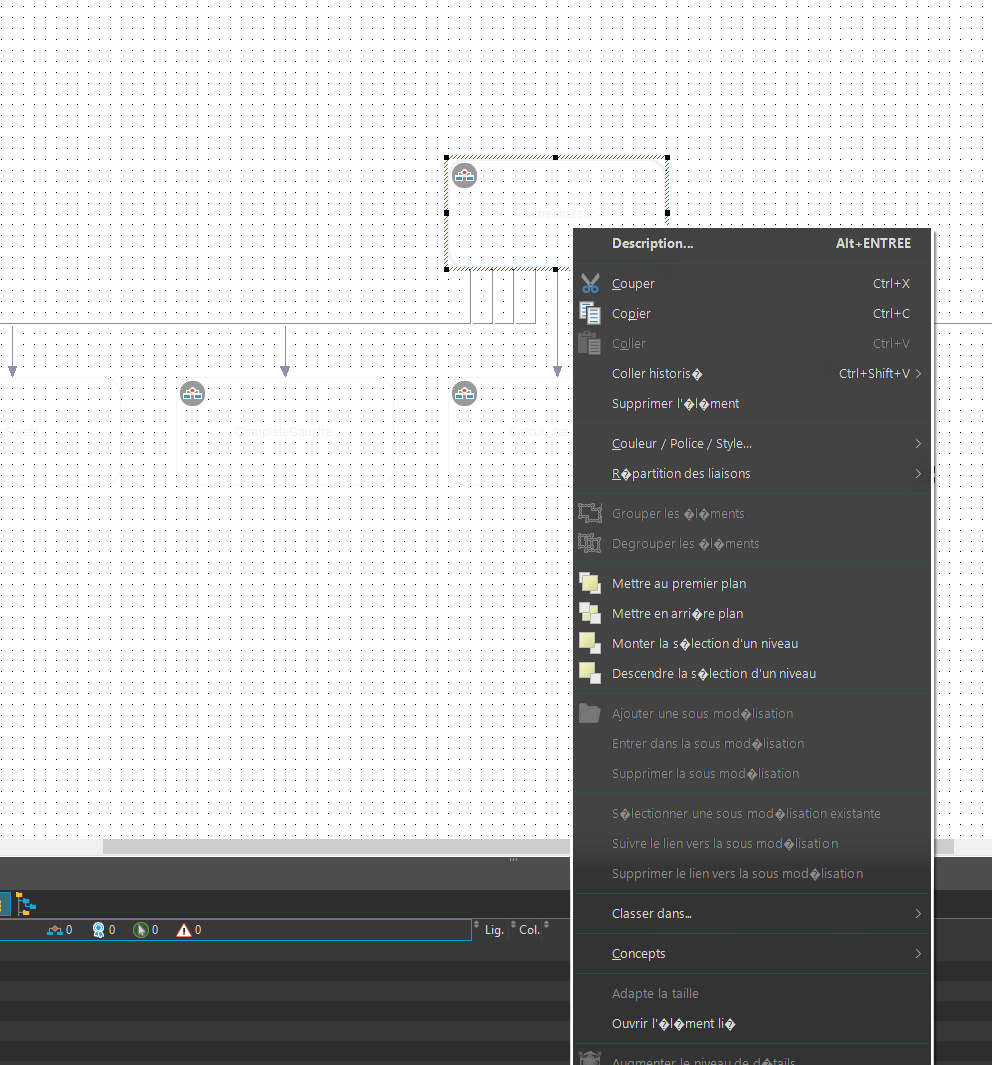Click Coller entry with Ctrl+V shortcut
The height and width of the screenshot is (1065, 992).
click(752, 344)
